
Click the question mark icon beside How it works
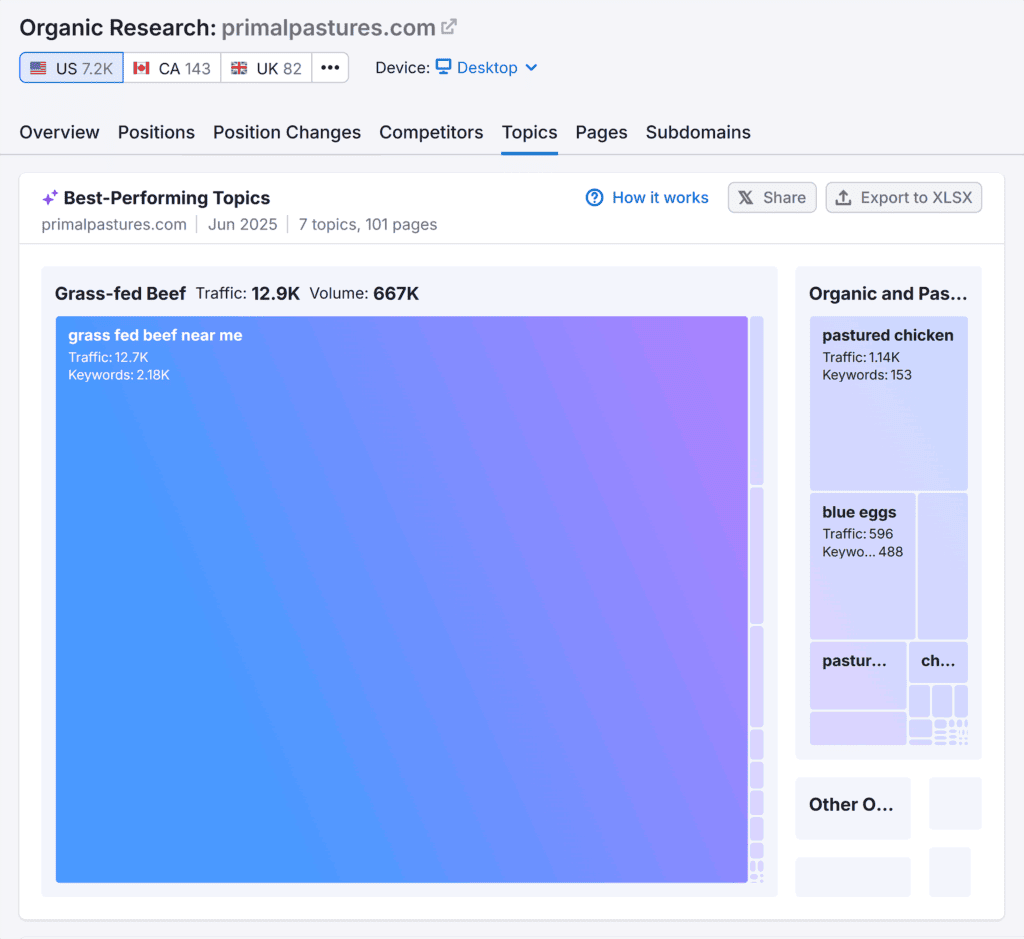coord(593,197)
